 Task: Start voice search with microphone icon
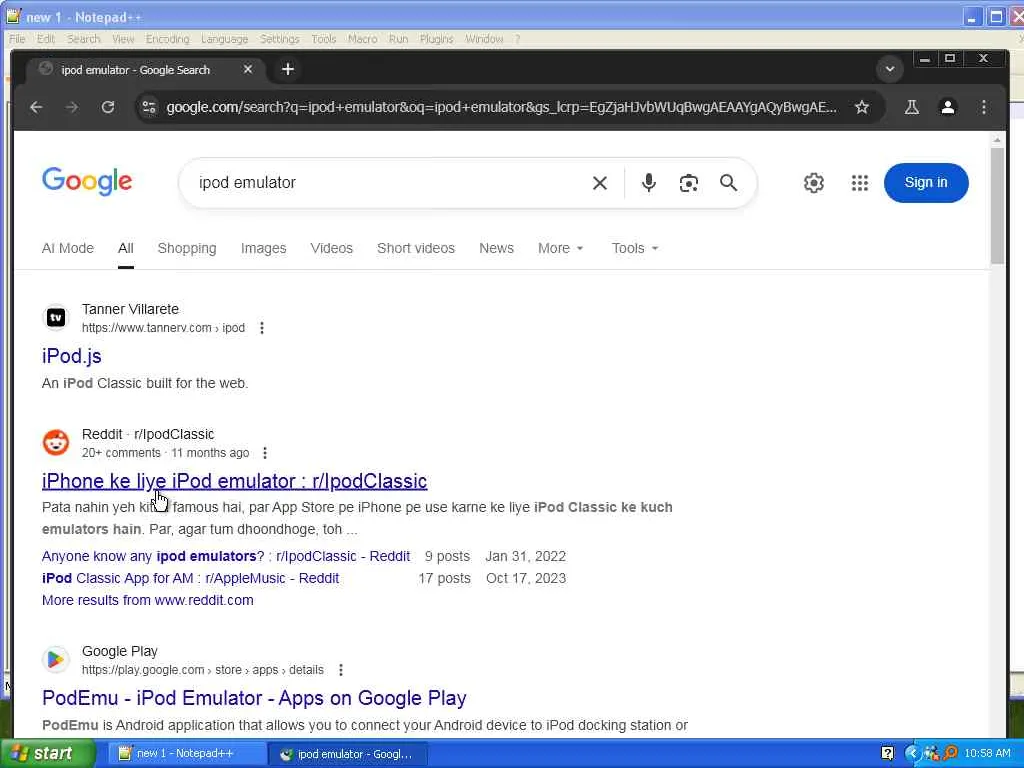click(x=648, y=183)
